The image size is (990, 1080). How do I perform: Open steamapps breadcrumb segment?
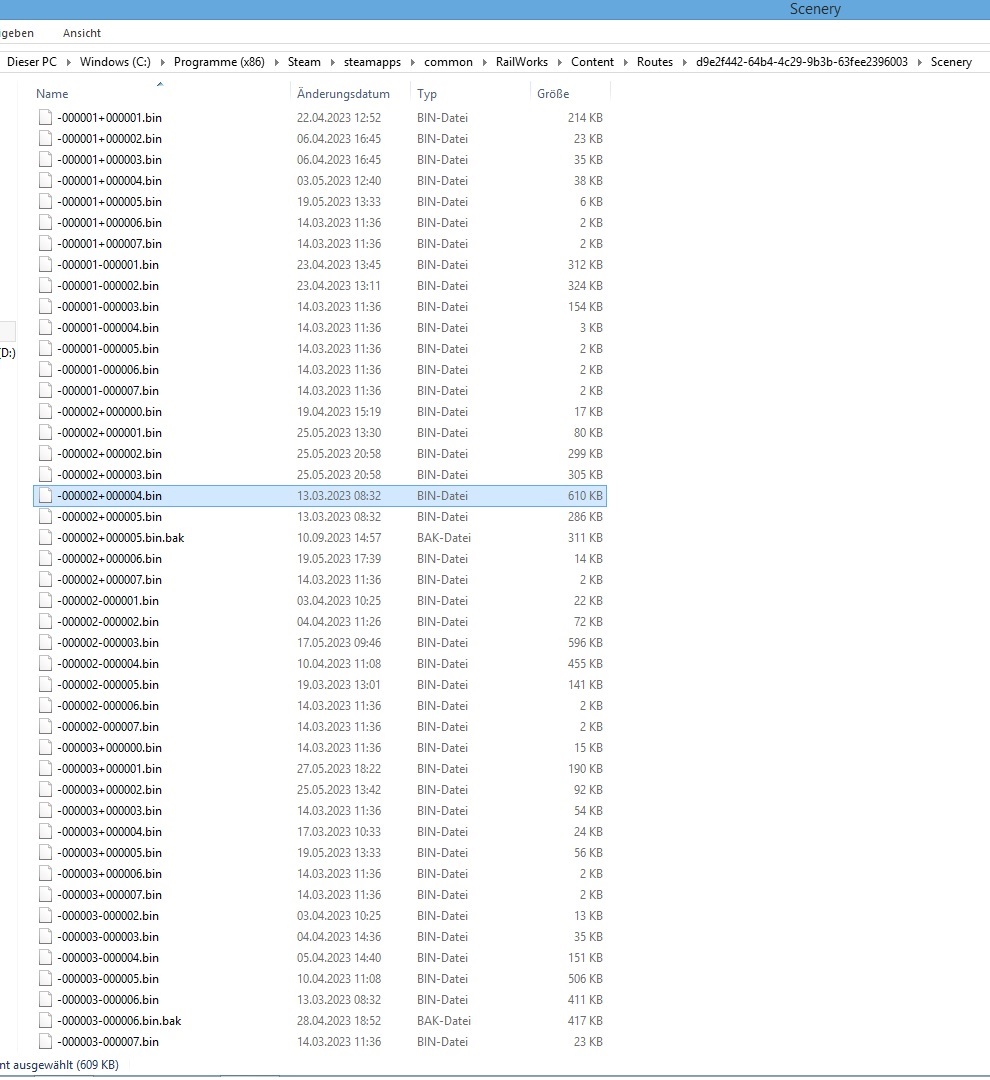click(372, 62)
